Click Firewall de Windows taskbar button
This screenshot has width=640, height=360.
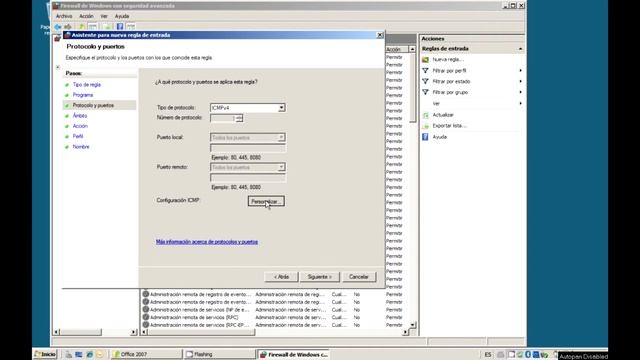[293, 354]
